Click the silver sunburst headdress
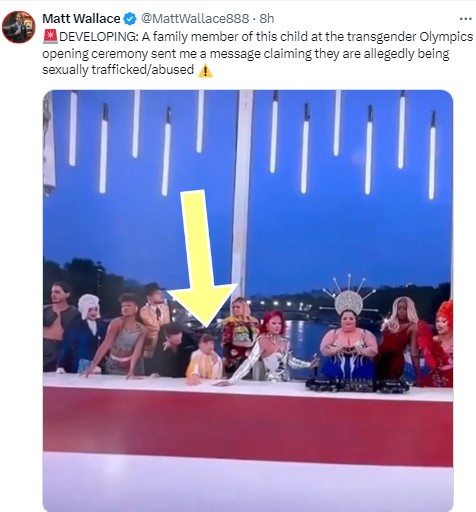This screenshot has height=512, width=476. pos(349,295)
